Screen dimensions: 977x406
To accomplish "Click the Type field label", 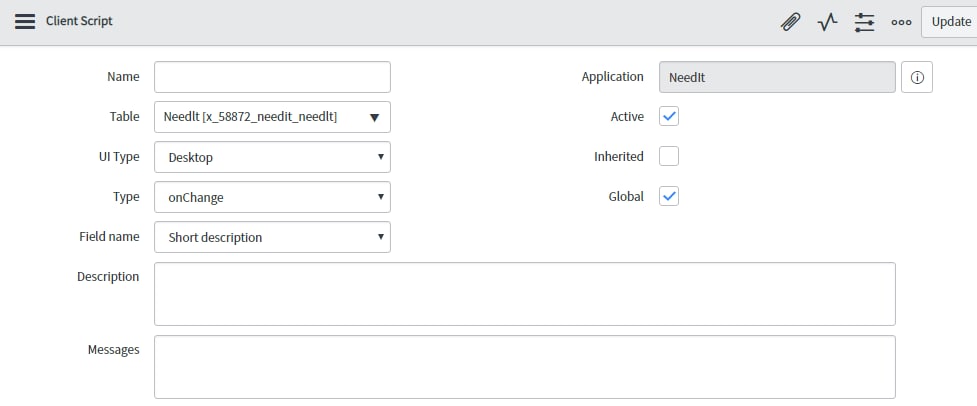I will (x=126, y=197).
